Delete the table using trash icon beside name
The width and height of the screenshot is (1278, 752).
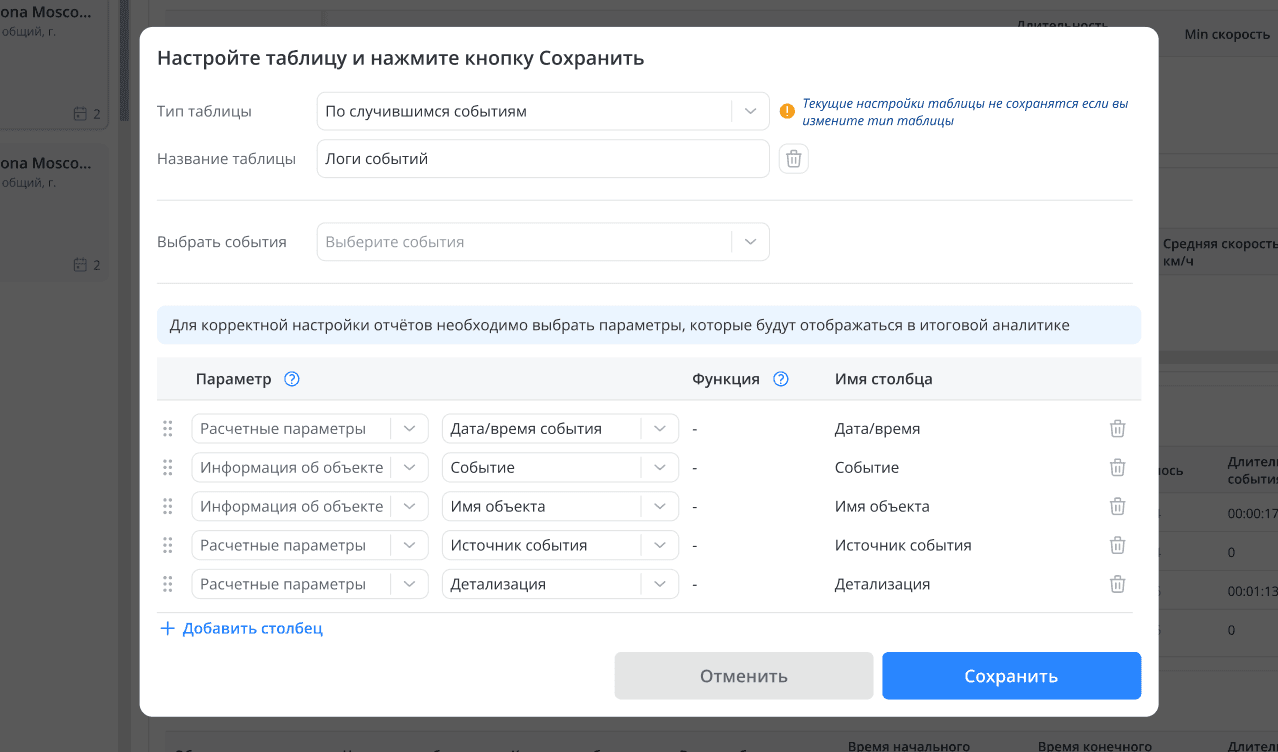[793, 159]
